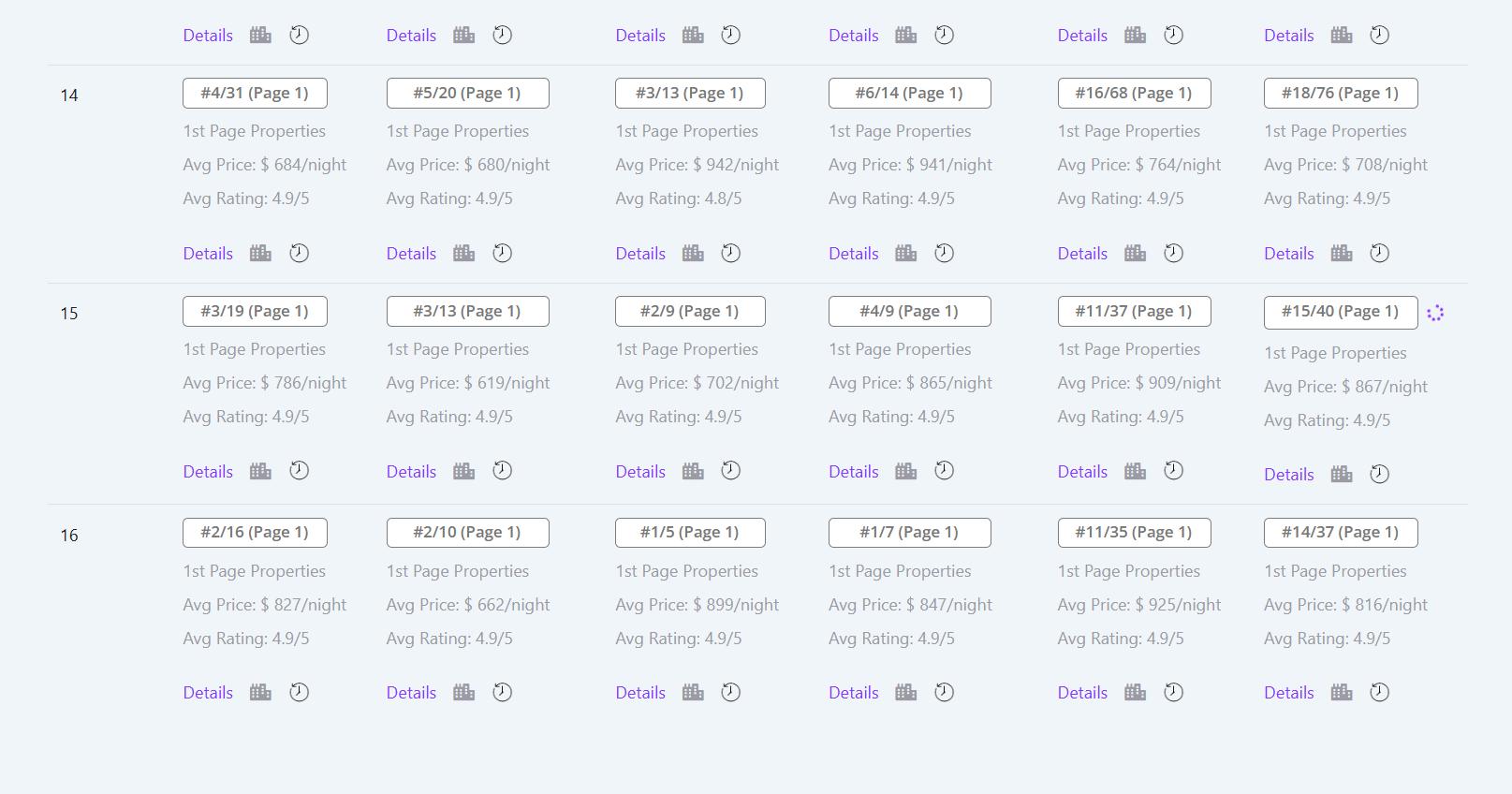Click the building icon under the #4/31 card
Screen dimensions: 1512x794
pyautogui.click(x=260, y=253)
